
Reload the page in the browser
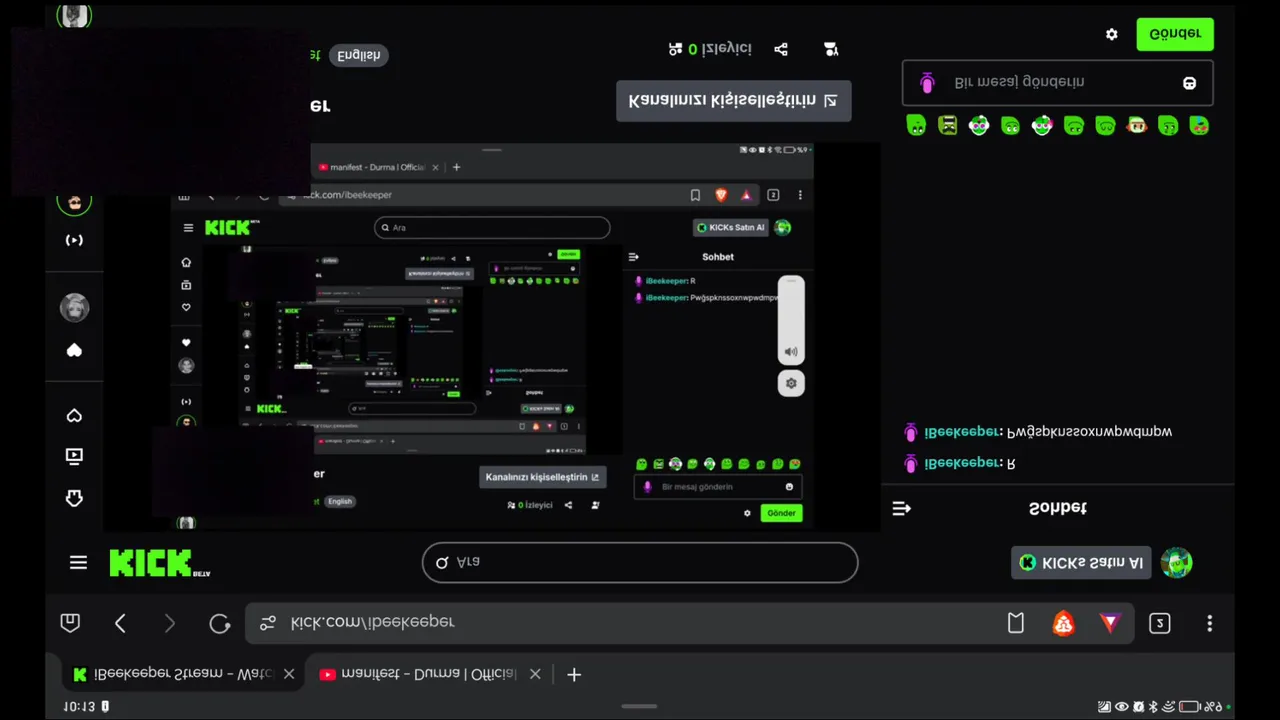pyautogui.click(x=220, y=624)
